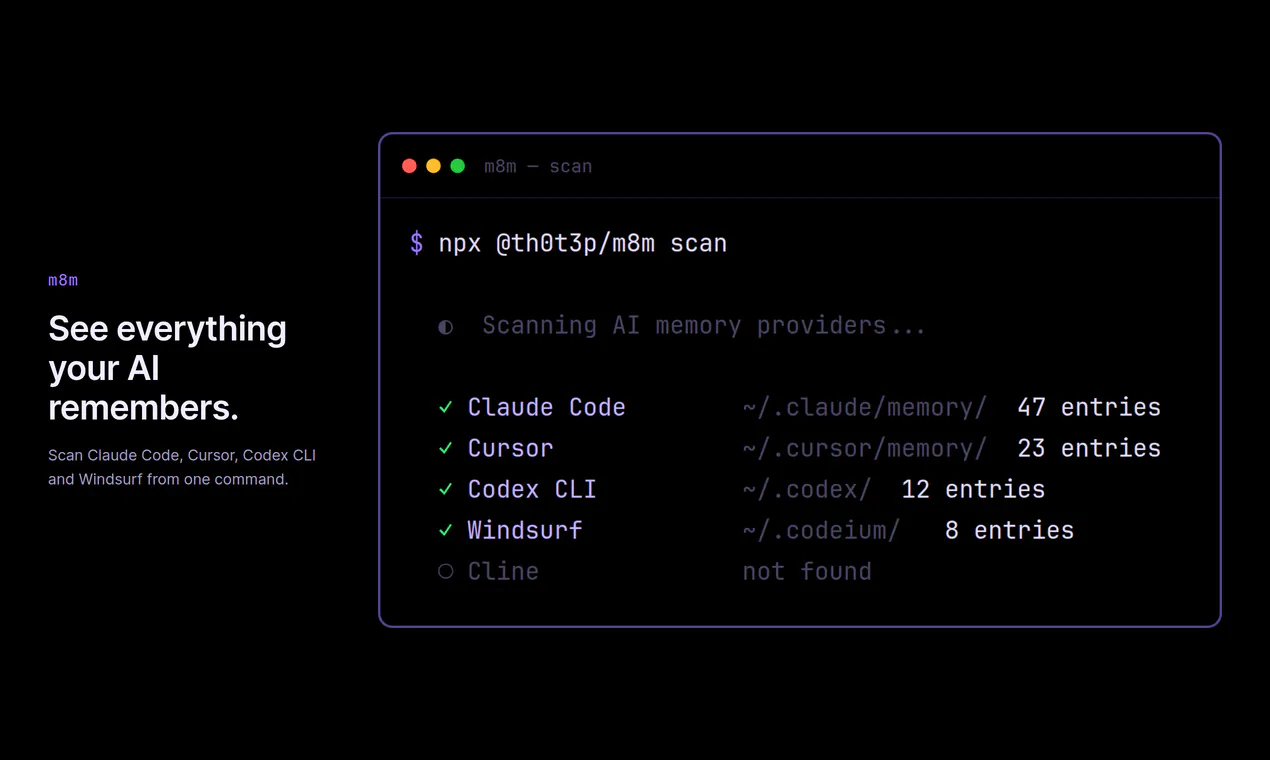1270x760 pixels.
Task: Click the subtitle starting "Scan Claude Code, Cursor"
Action: pyautogui.click(x=182, y=467)
